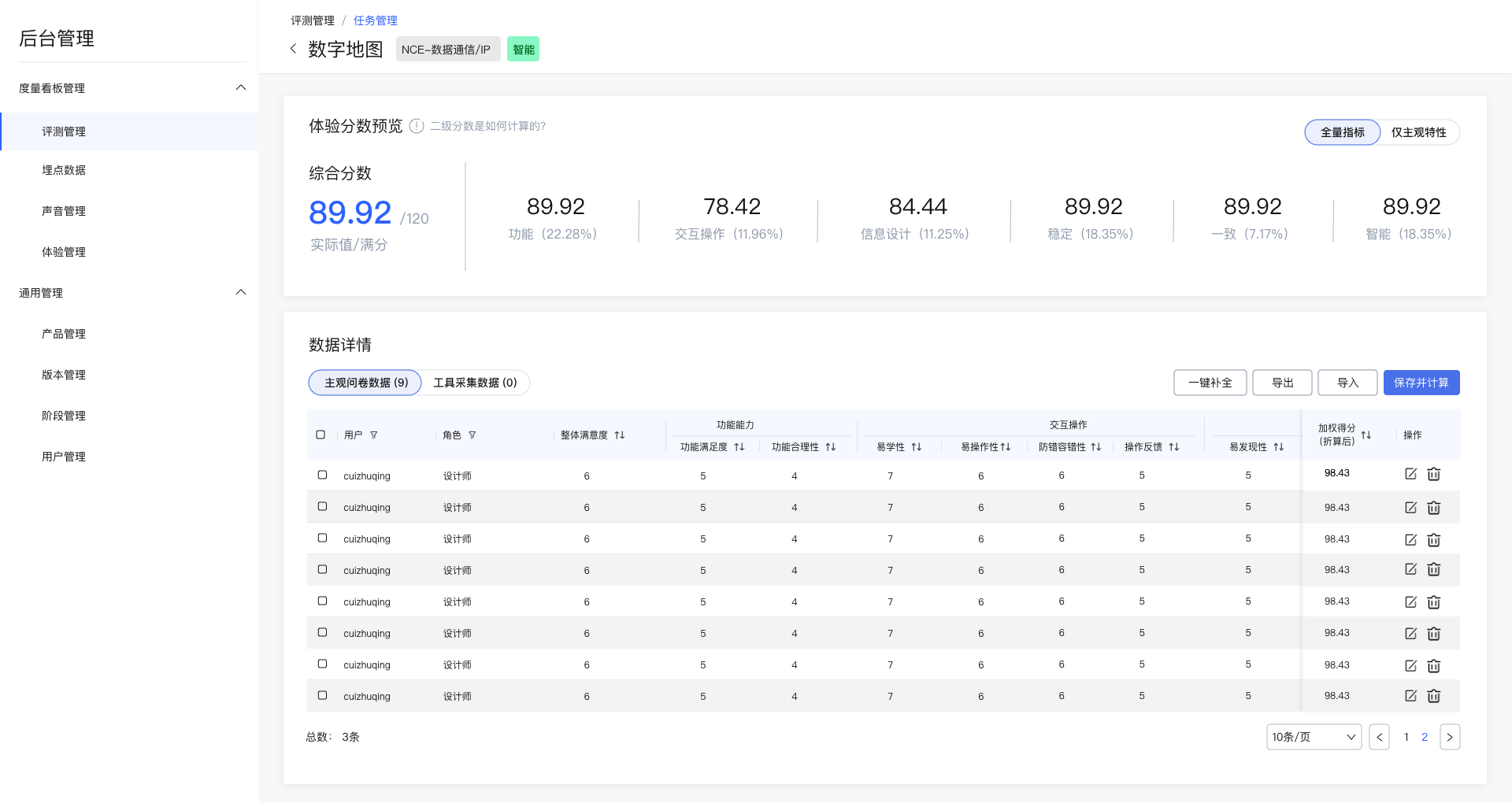Screen dimensions: 1512x803
Task: Edit the last table row
Action: pos(1411,695)
